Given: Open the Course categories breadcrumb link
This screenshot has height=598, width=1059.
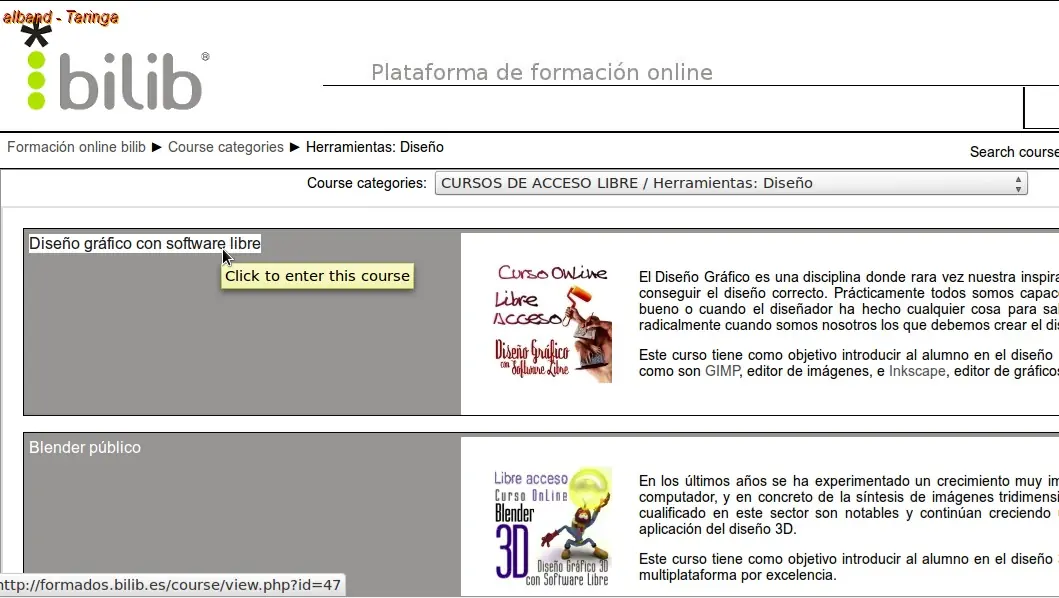Looking at the screenshot, I should click(226, 147).
